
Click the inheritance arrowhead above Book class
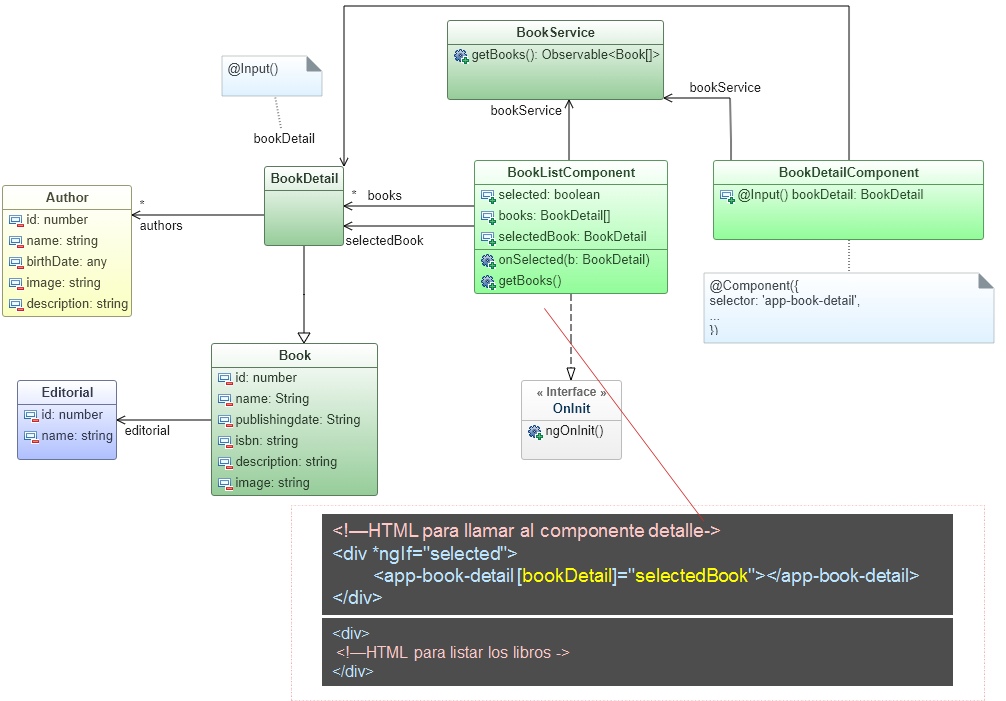[x=304, y=337]
